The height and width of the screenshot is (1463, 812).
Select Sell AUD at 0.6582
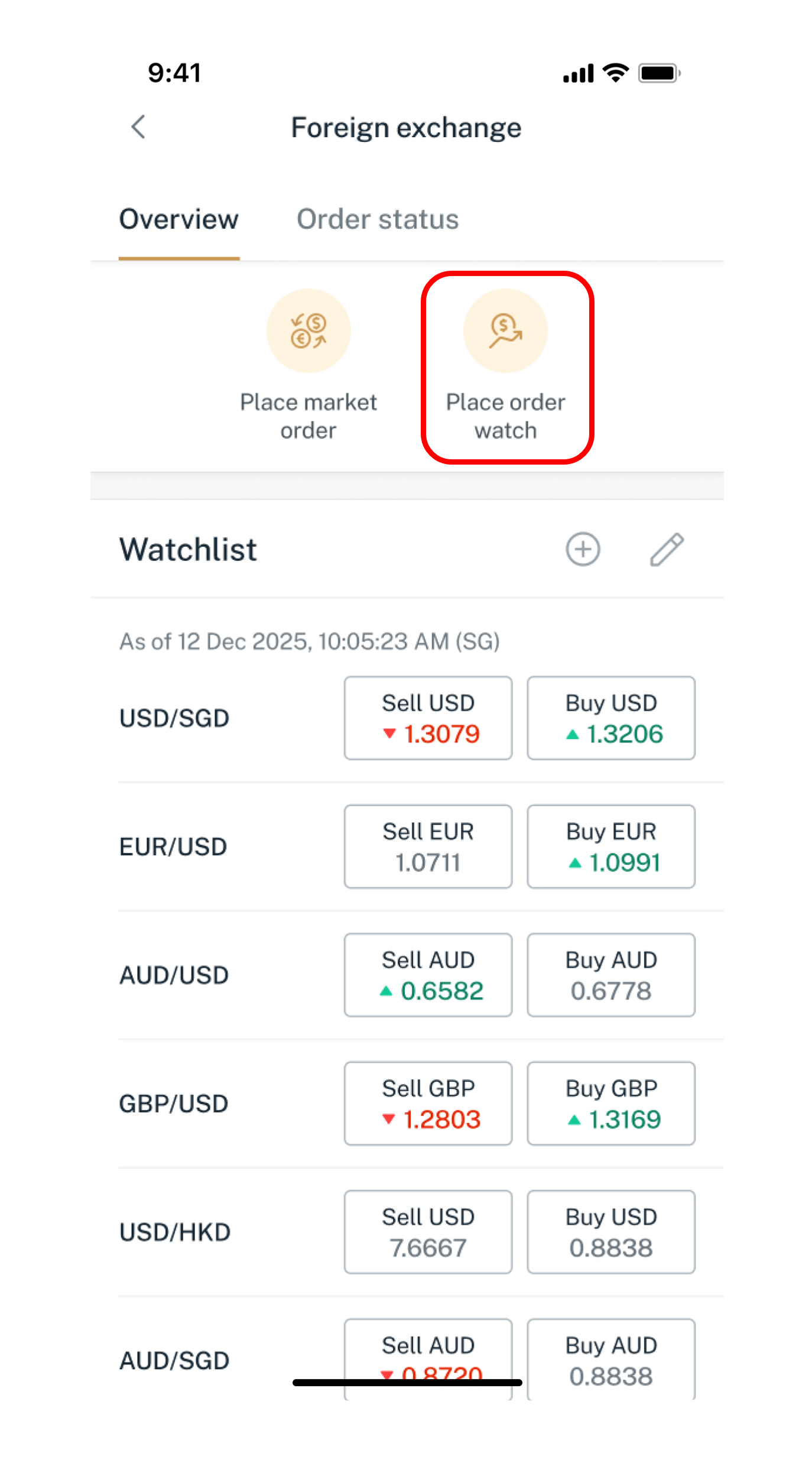[428, 975]
